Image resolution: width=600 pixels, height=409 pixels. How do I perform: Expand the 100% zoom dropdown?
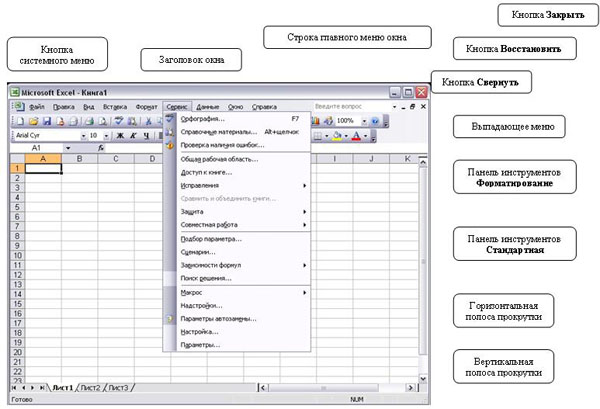364,121
